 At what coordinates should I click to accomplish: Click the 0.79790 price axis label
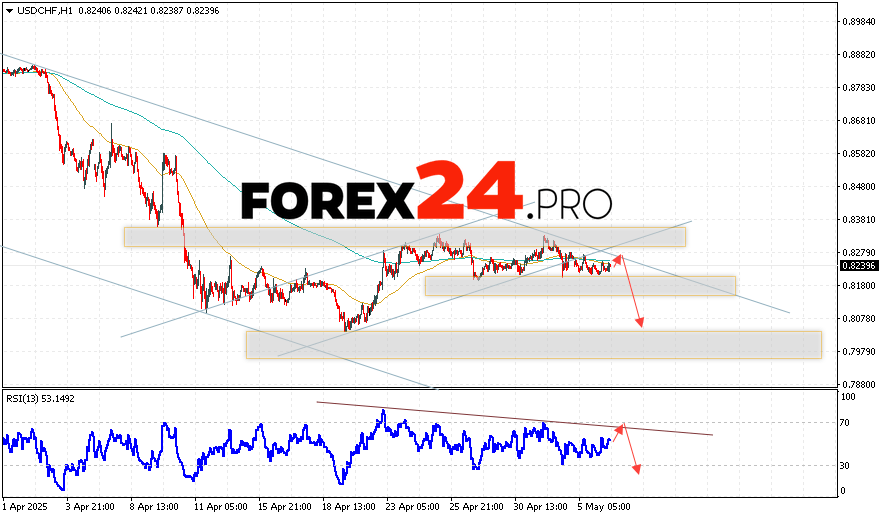(859, 351)
